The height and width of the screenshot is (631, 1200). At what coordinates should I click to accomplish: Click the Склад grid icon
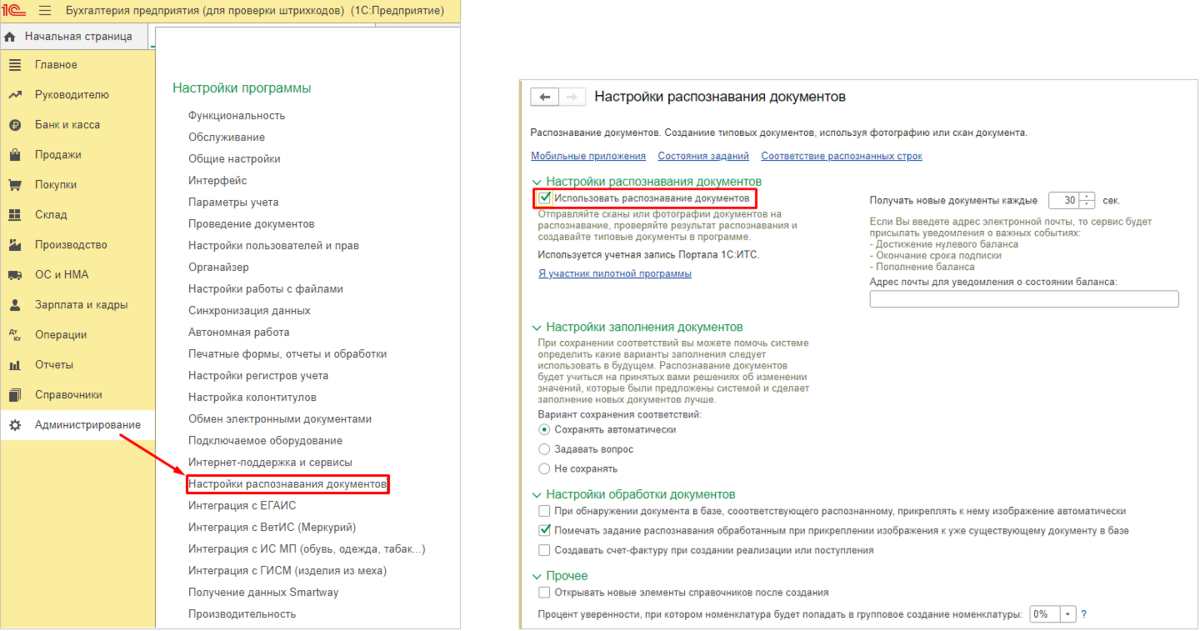(x=14, y=215)
